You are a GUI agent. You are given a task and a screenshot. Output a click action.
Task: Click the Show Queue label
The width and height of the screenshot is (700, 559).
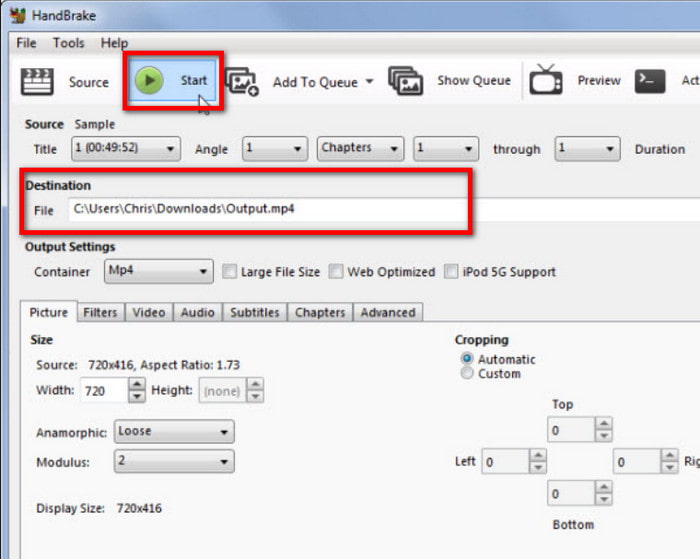click(474, 80)
